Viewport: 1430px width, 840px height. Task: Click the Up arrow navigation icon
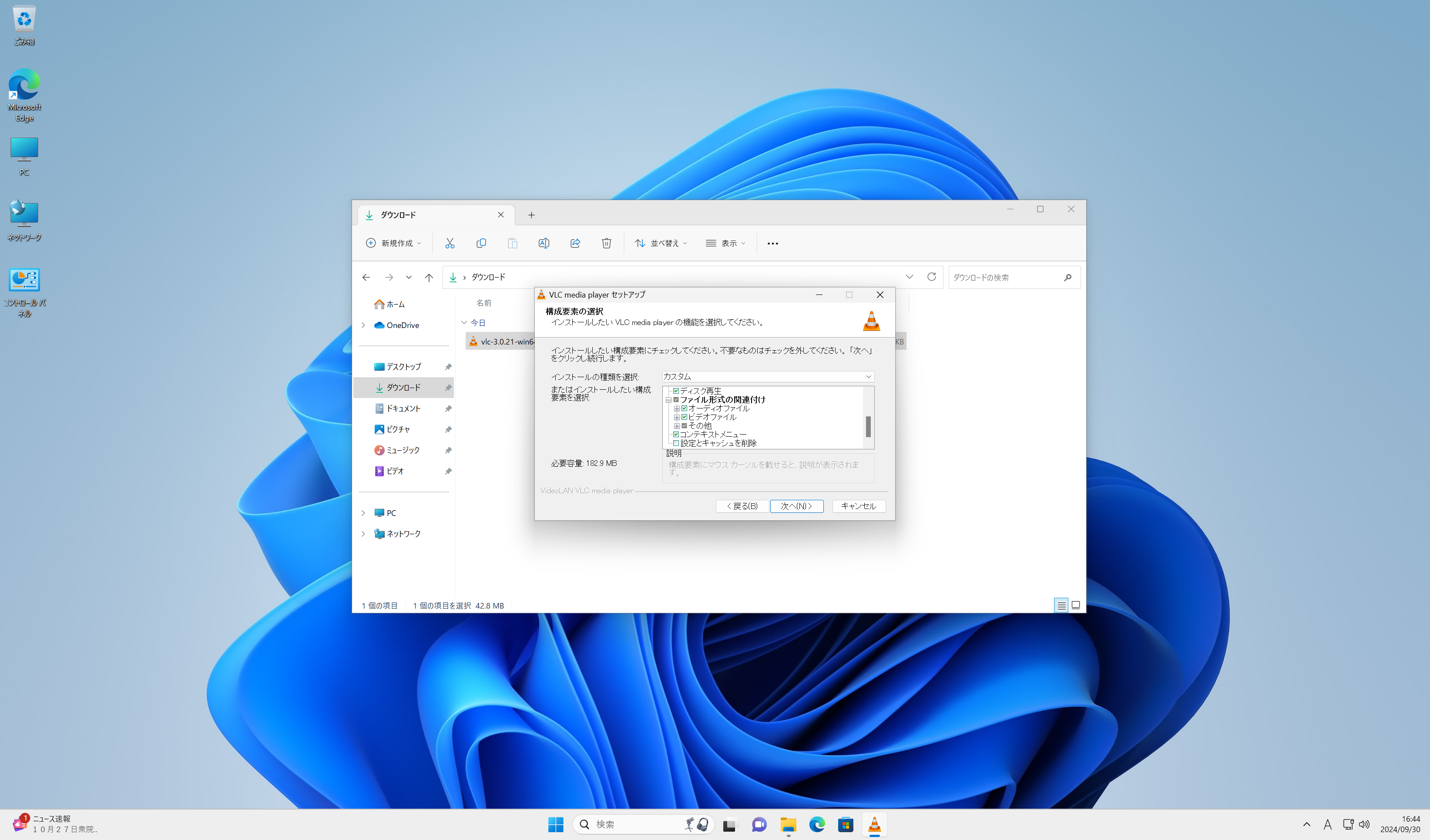click(x=429, y=278)
